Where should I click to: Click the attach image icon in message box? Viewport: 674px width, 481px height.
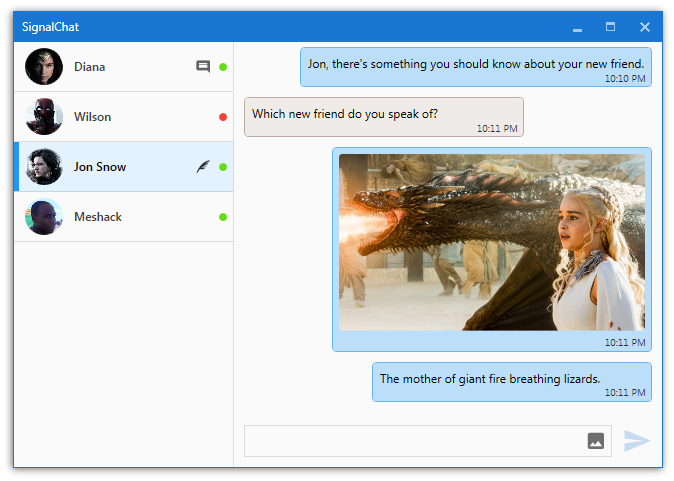(x=595, y=441)
